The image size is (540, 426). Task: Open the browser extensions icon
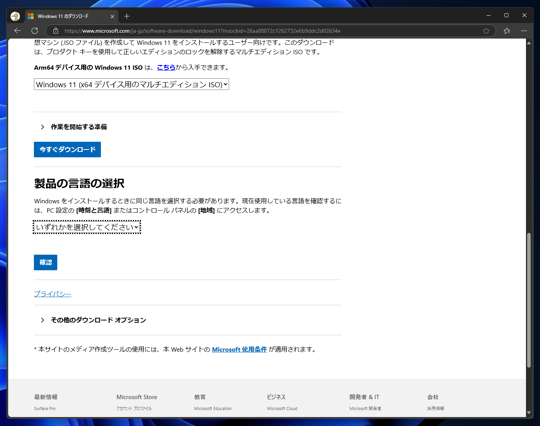pos(507,31)
